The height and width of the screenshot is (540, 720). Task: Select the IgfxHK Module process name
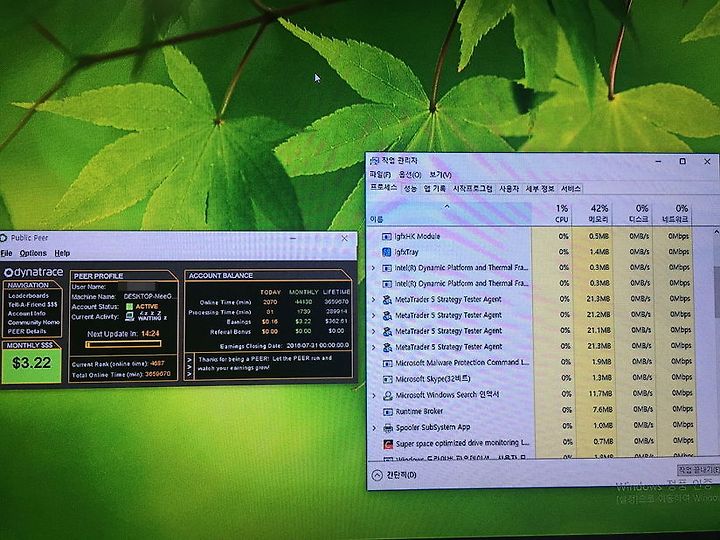click(417, 236)
